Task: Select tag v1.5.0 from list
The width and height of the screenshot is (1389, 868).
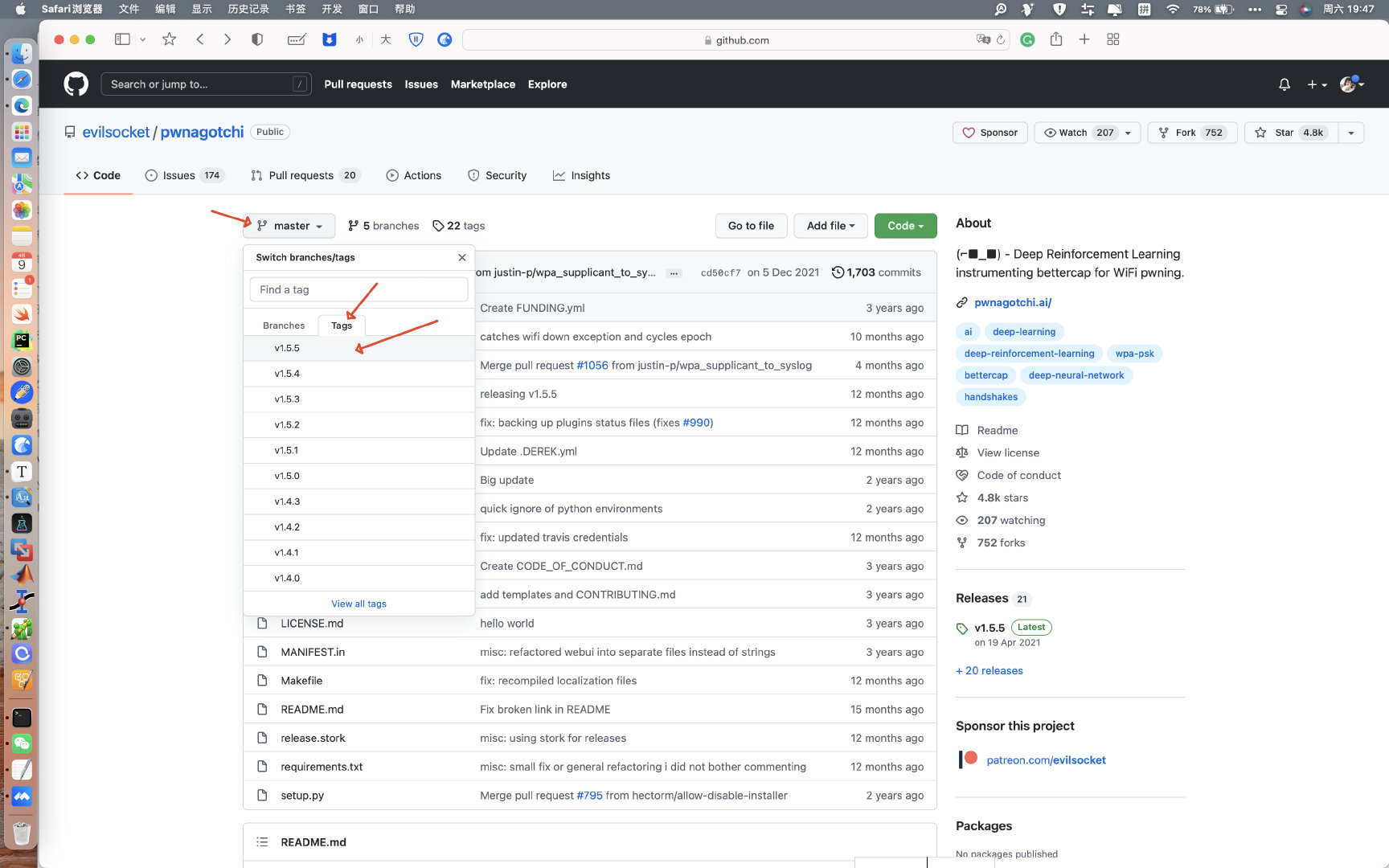Action: click(359, 476)
